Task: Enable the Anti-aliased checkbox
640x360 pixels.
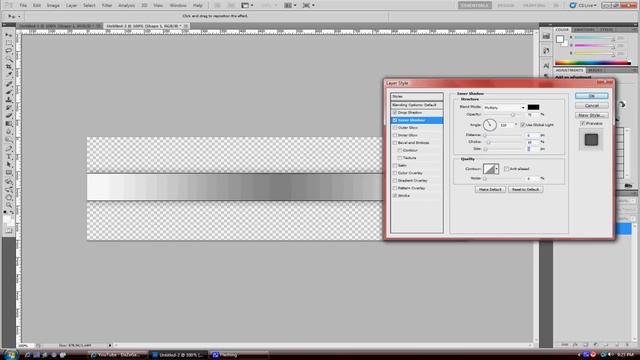Action: point(507,169)
